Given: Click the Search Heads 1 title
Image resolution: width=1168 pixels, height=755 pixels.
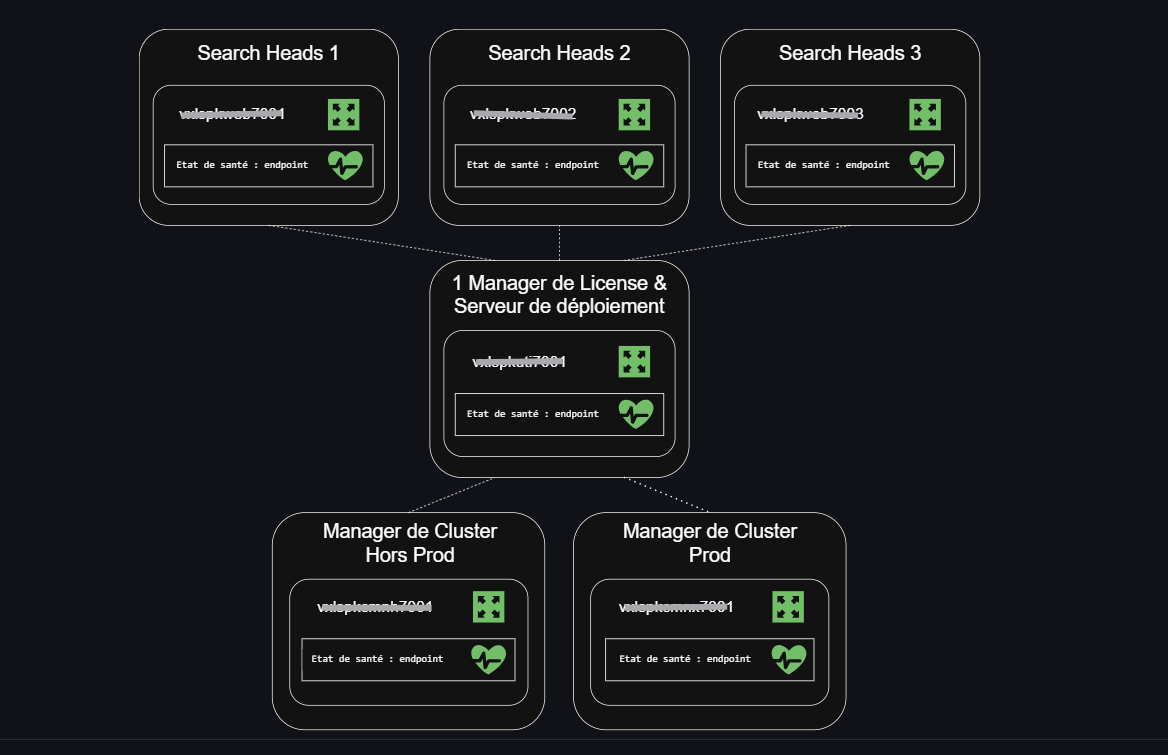Looking at the screenshot, I should 268,53.
